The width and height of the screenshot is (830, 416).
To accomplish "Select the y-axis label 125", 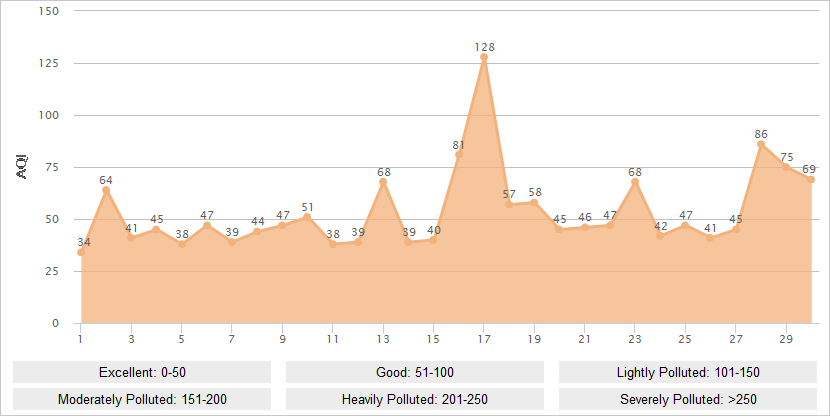I will pos(49,63).
